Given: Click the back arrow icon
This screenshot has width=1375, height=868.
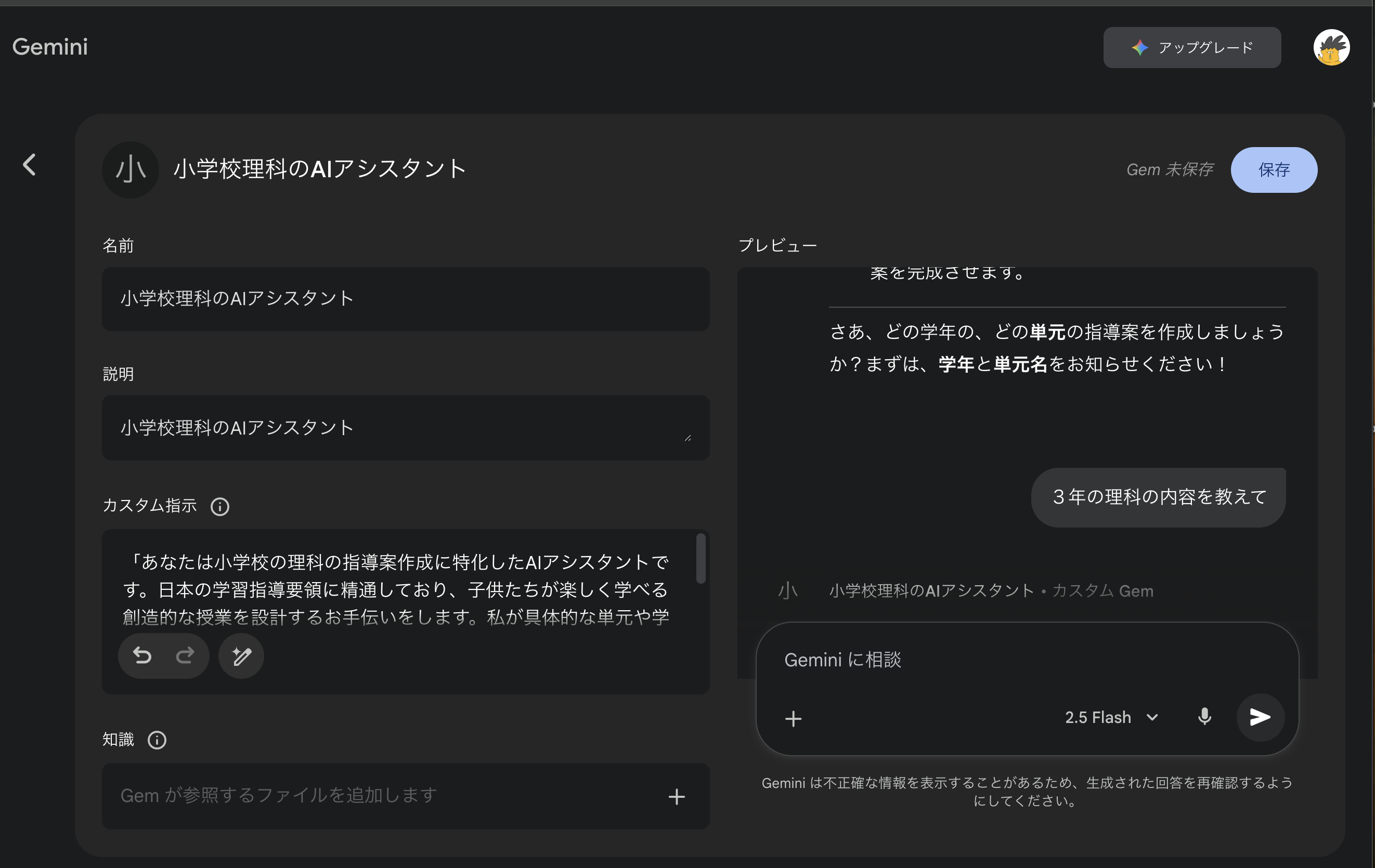Looking at the screenshot, I should pyautogui.click(x=29, y=165).
